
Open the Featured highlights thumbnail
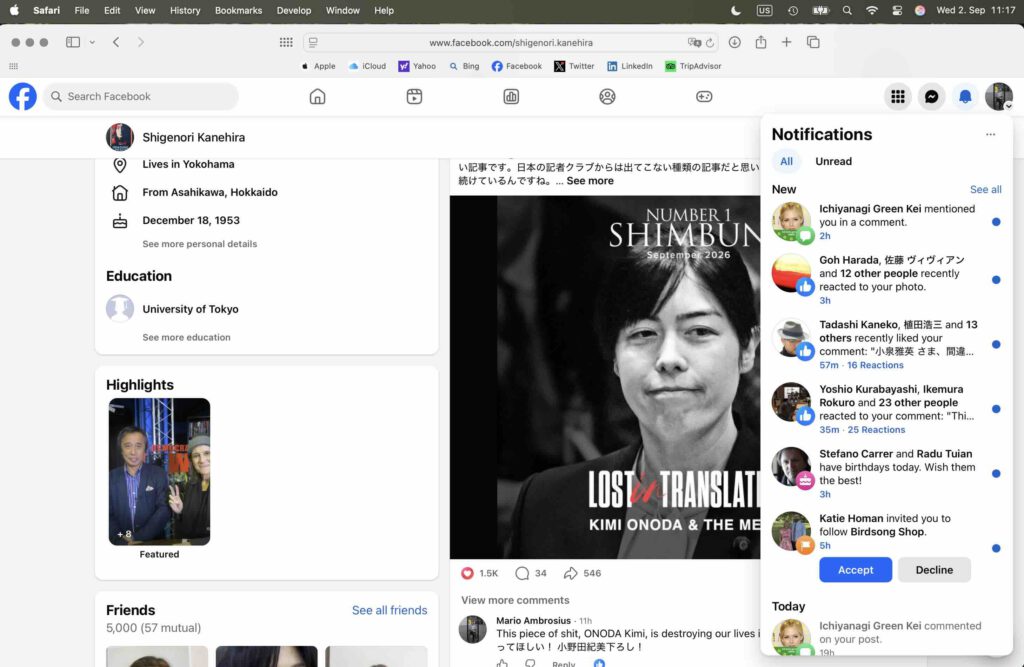(x=159, y=472)
